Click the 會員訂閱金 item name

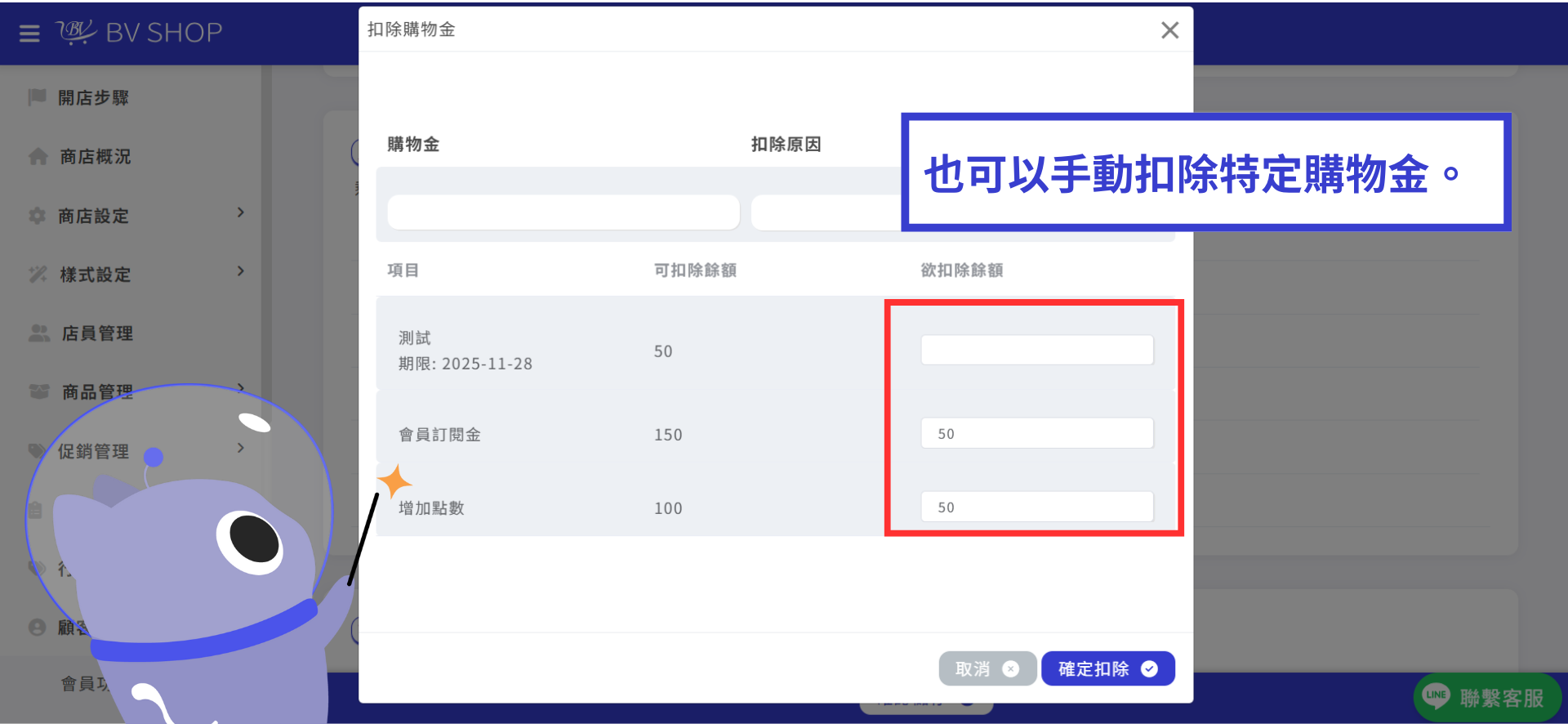tap(439, 435)
